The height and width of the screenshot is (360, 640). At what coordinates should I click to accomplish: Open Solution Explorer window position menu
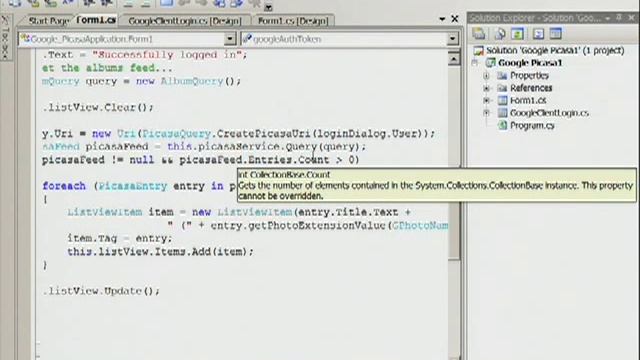(x=608, y=18)
